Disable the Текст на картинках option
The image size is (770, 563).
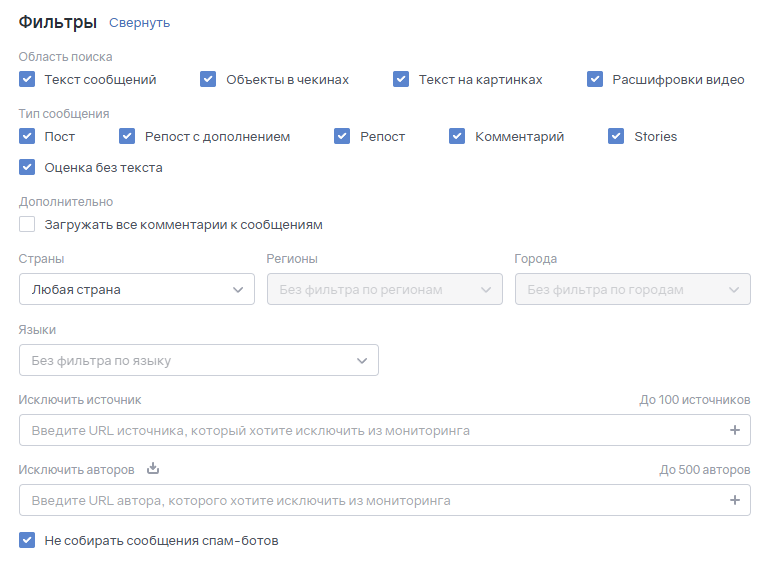401,79
